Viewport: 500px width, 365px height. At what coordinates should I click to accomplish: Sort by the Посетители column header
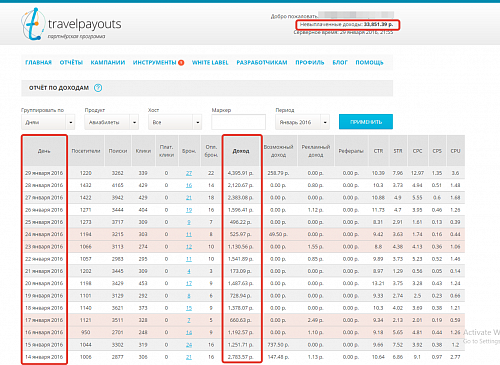click(x=86, y=151)
